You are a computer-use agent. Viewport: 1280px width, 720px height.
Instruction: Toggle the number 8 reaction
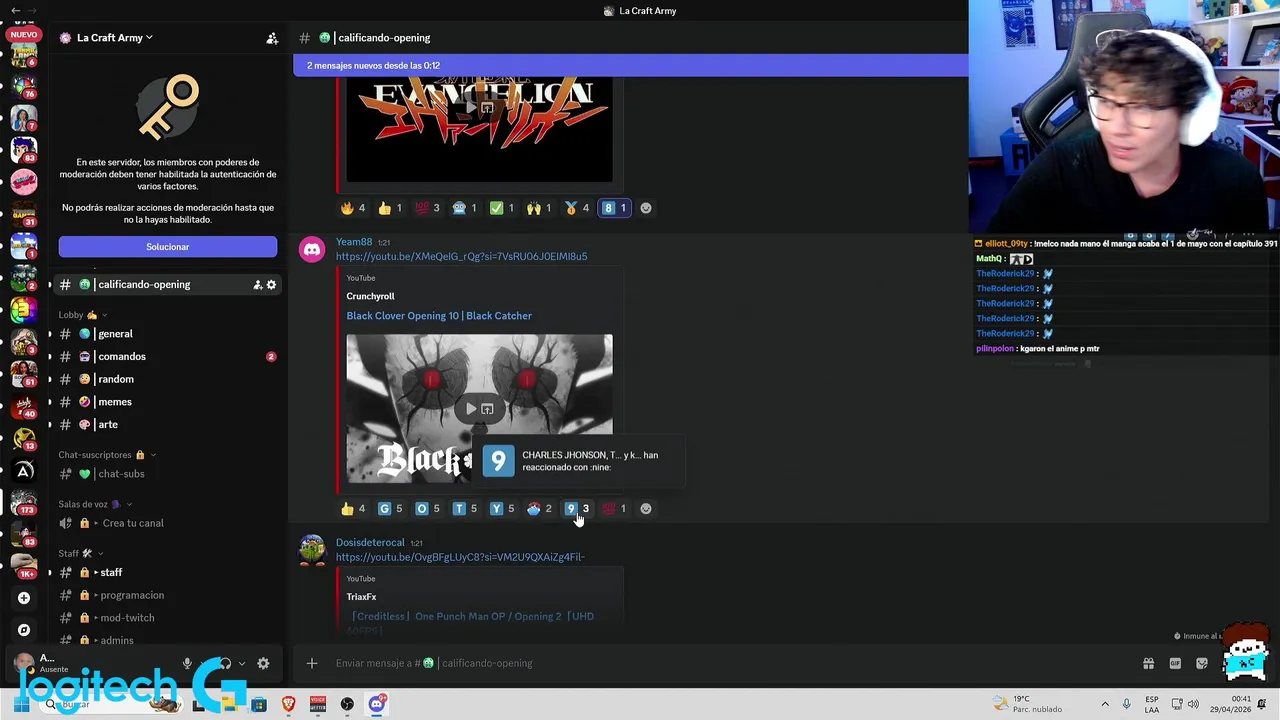[x=614, y=208]
